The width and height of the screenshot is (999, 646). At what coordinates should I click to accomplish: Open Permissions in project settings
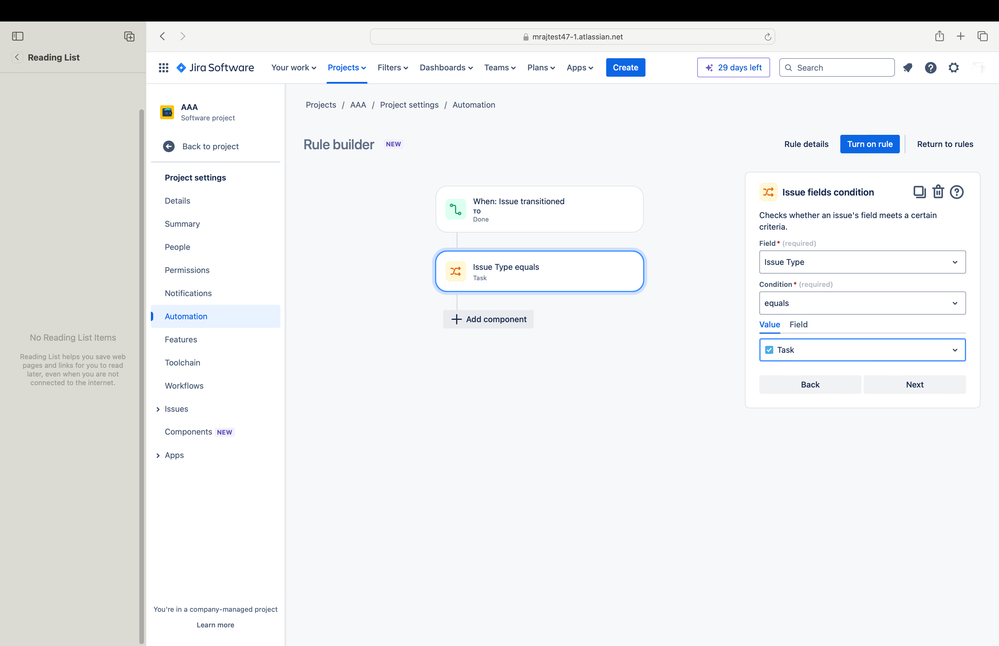[x=187, y=270]
